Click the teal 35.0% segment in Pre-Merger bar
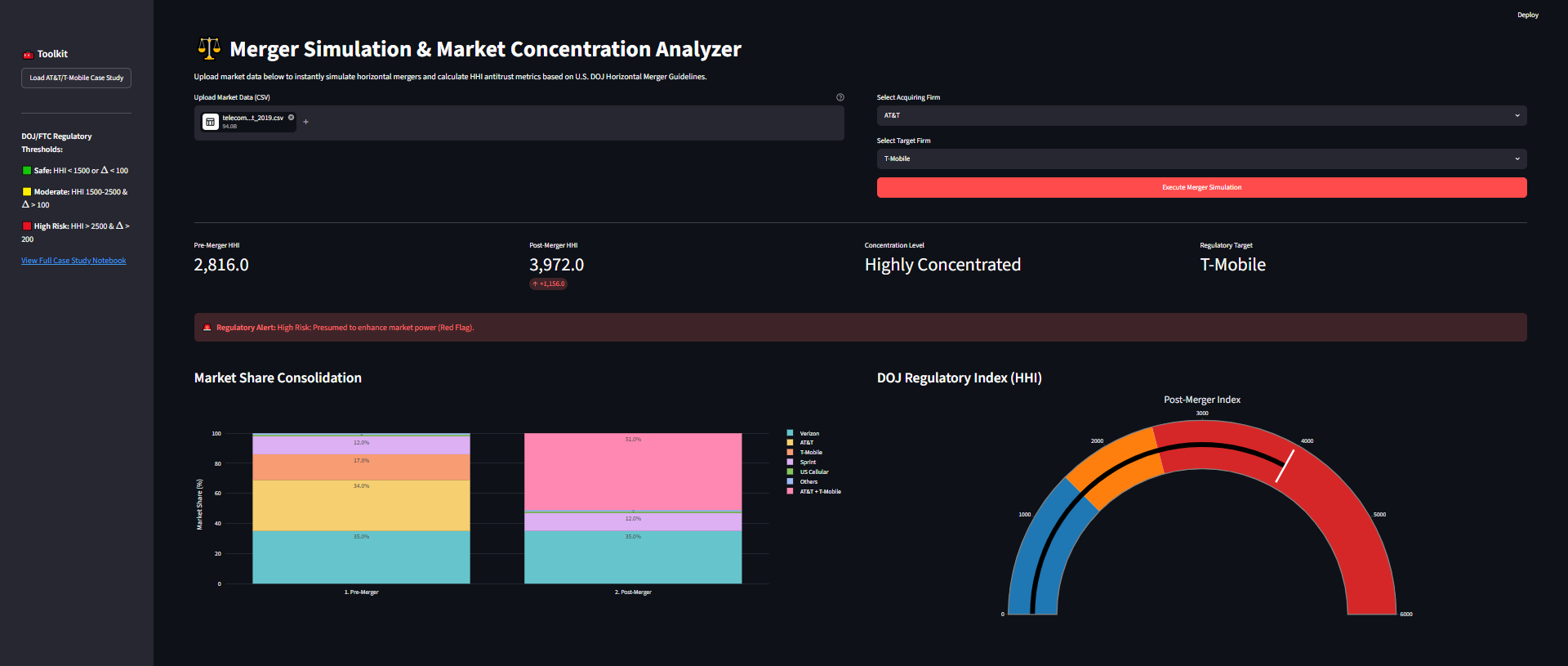This screenshot has height=666, width=1568. point(361,557)
